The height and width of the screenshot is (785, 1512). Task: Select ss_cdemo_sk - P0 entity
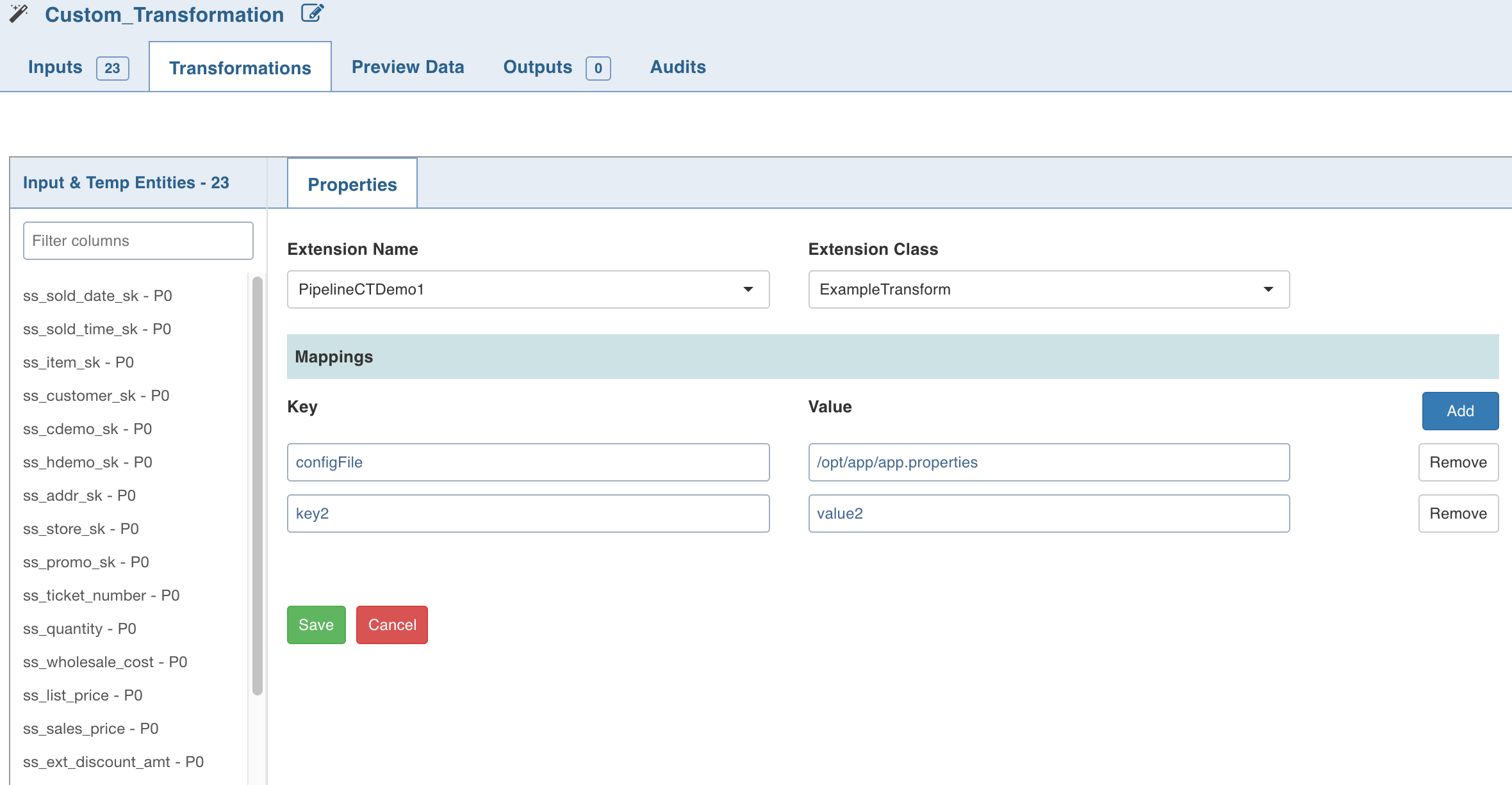click(87, 429)
